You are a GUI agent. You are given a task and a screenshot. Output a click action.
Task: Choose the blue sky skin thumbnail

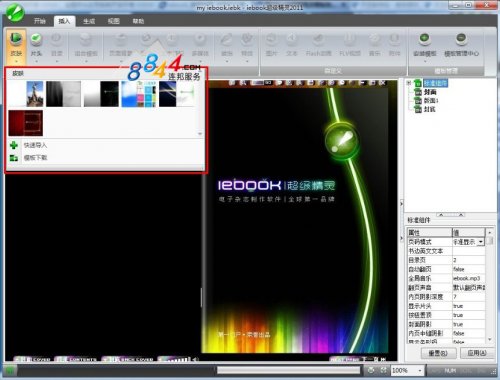(x=130, y=94)
